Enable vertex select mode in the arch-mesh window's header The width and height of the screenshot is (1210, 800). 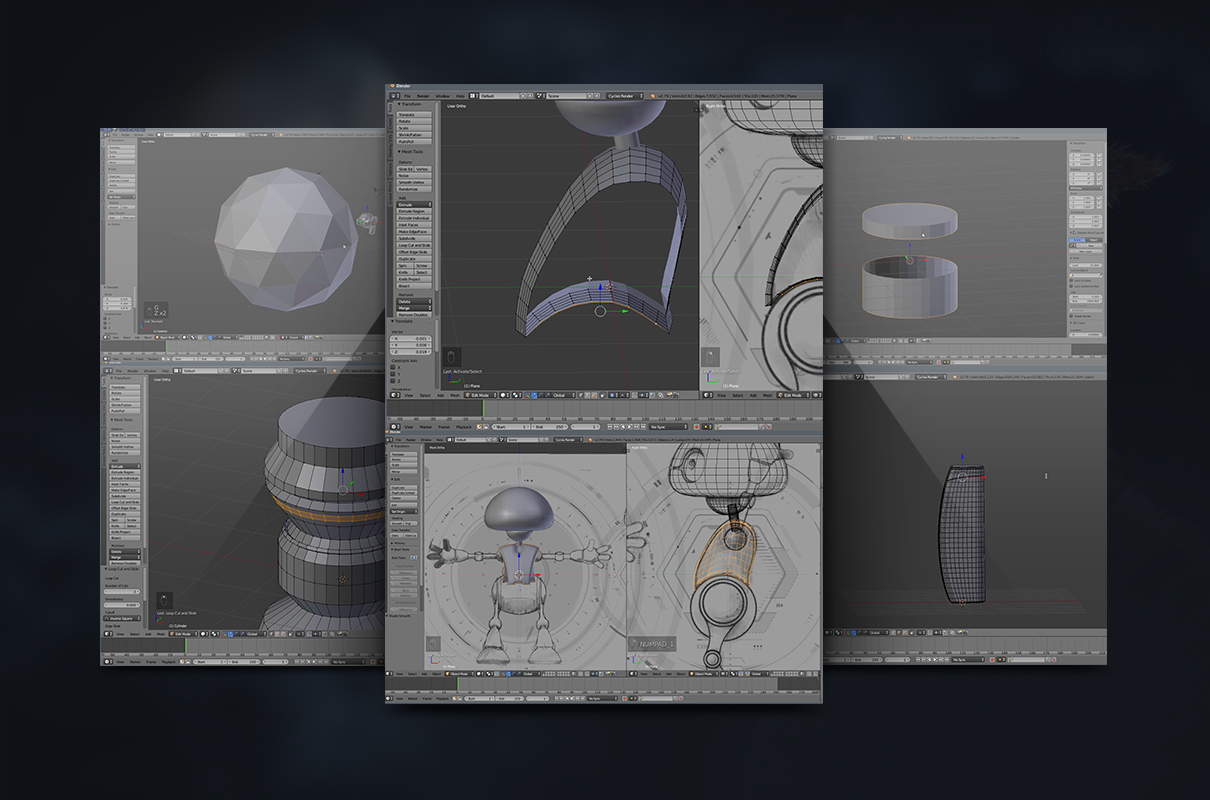[x=580, y=395]
